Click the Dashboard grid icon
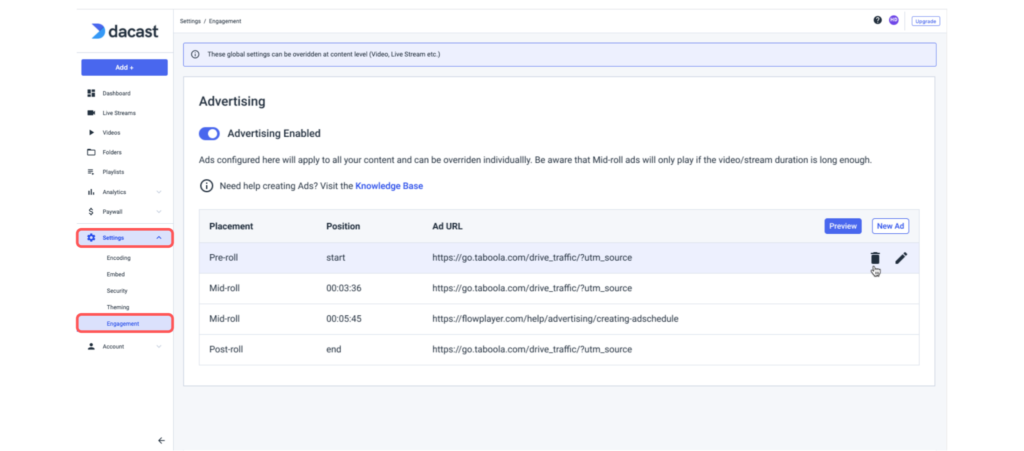The width and height of the screenshot is (1024, 451). click(x=91, y=93)
